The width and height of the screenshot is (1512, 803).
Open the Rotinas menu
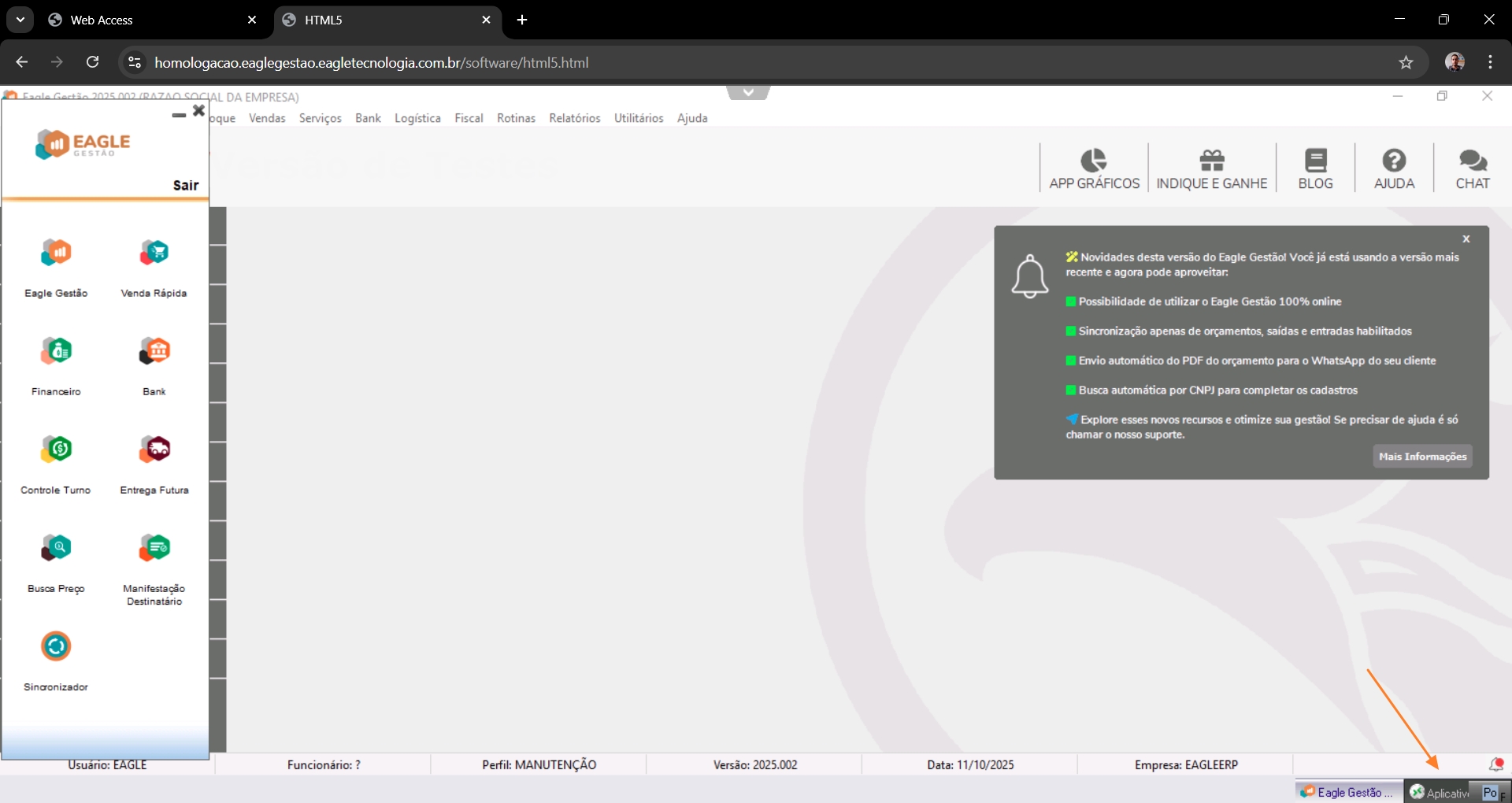(516, 118)
